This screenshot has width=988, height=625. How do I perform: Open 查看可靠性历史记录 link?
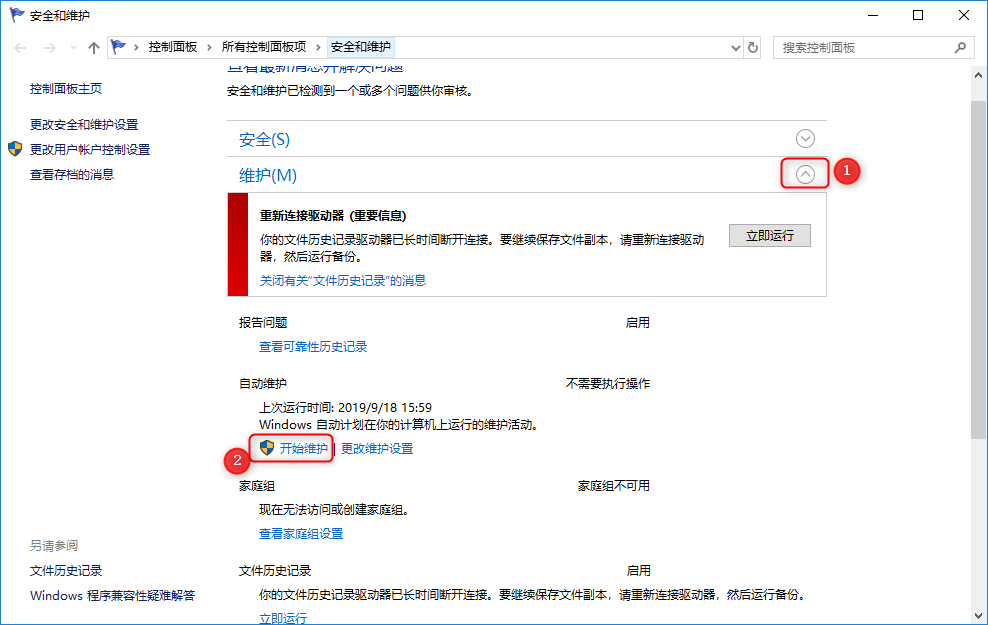[313, 347]
